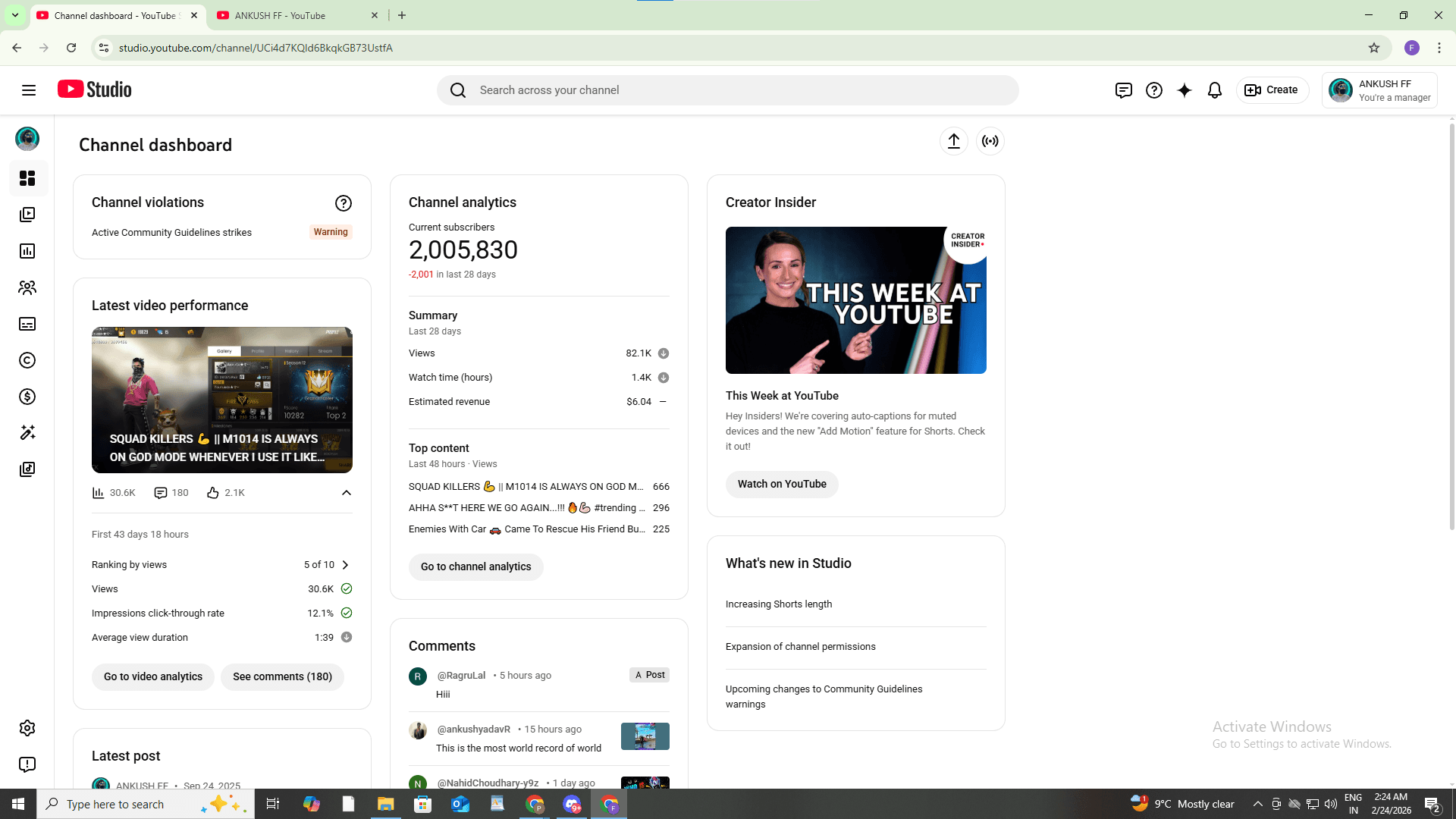The width and height of the screenshot is (1456, 819).
Task: Open File Explorer from the taskbar
Action: (386, 804)
